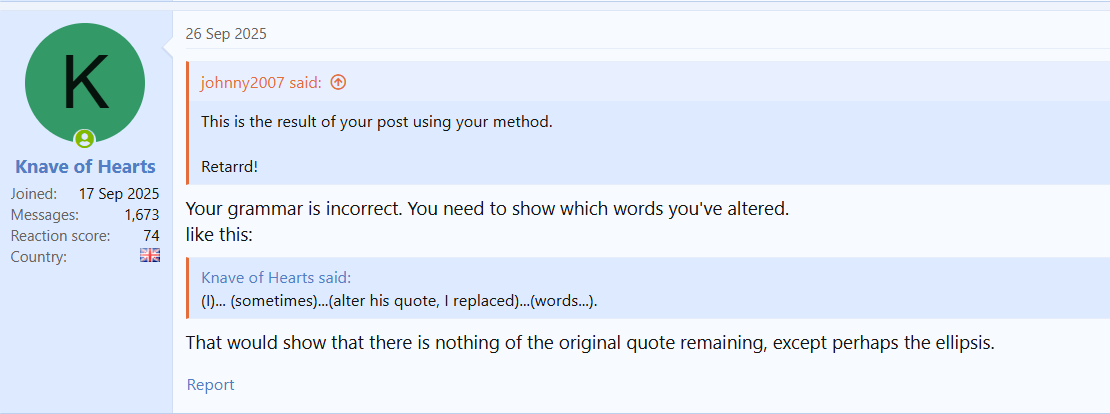Click the up-arrow icon beside johnny2007 said
The height and width of the screenshot is (414, 1110).
click(x=338, y=82)
